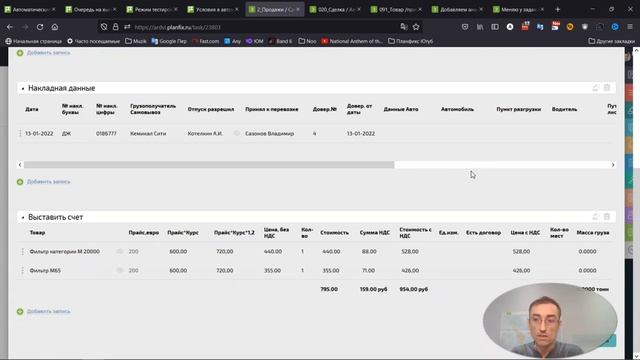Click the translate page icon in address bar
The width and height of the screenshot is (640, 360).
pos(404,27)
